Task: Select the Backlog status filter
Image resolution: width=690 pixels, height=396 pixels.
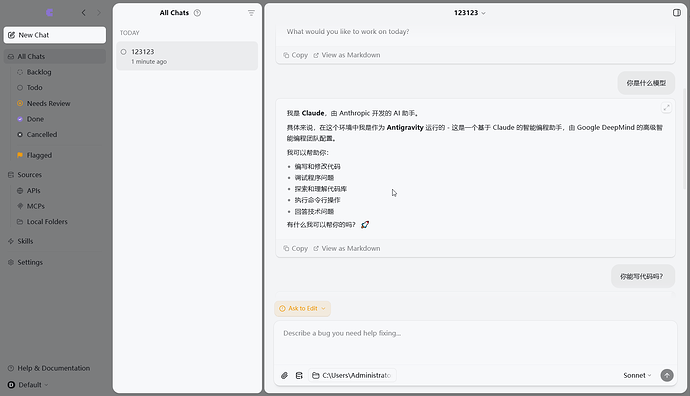Action: (x=39, y=72)
